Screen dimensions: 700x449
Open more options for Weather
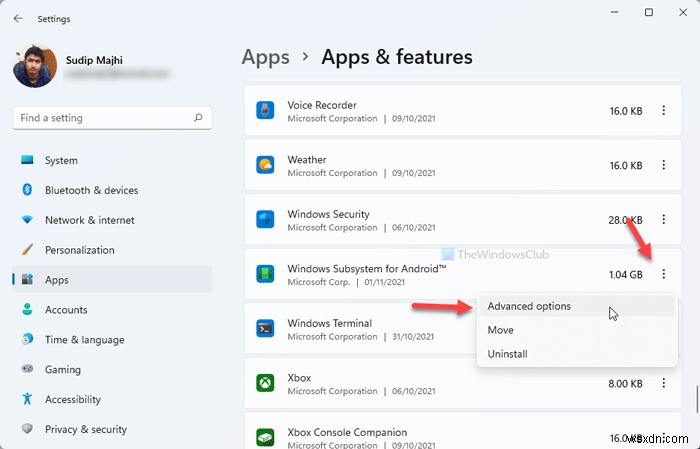664,165
